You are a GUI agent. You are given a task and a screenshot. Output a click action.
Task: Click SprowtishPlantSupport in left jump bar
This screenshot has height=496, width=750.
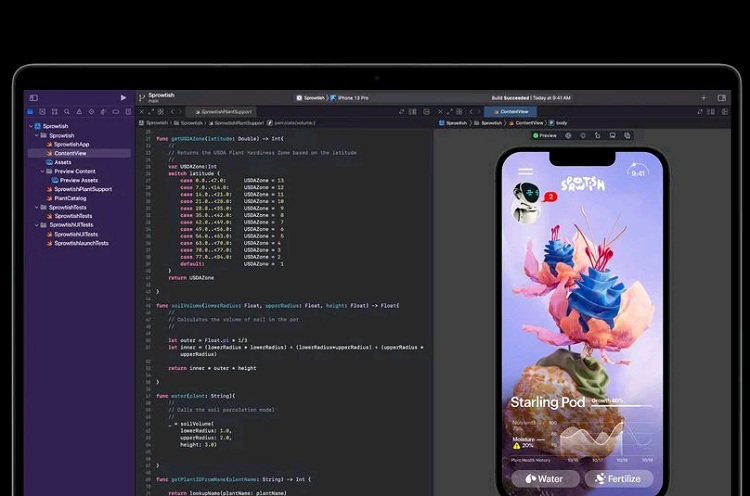236,123
